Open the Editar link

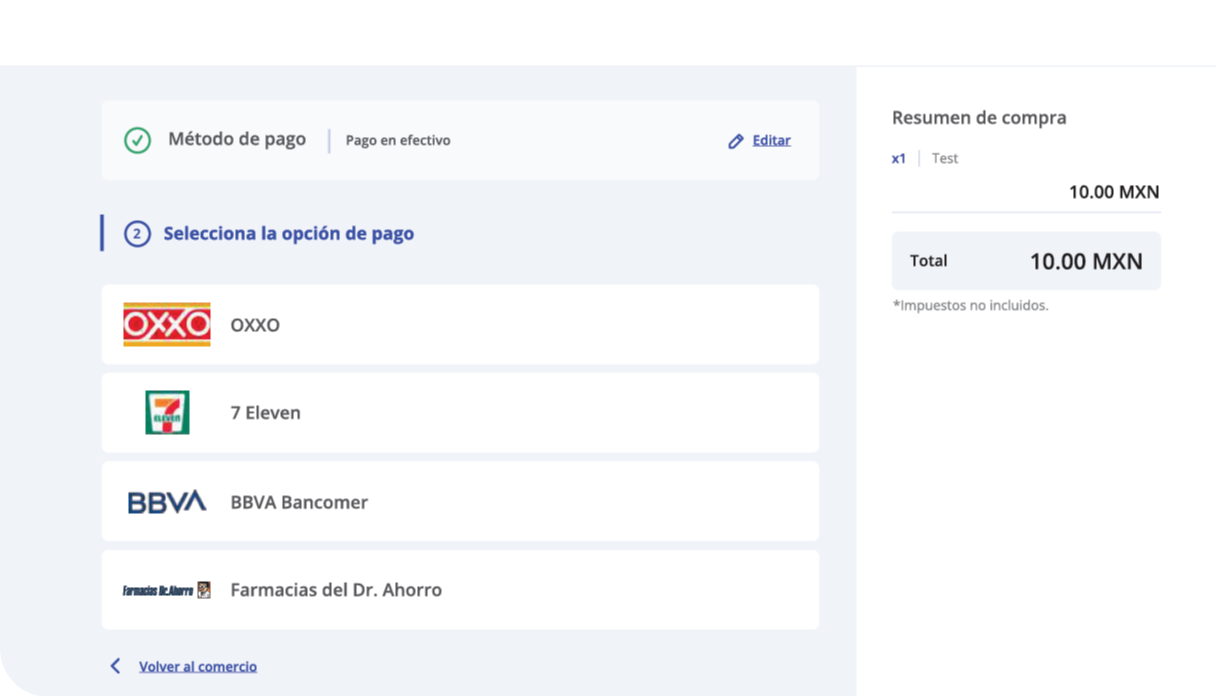pos(771,140)
